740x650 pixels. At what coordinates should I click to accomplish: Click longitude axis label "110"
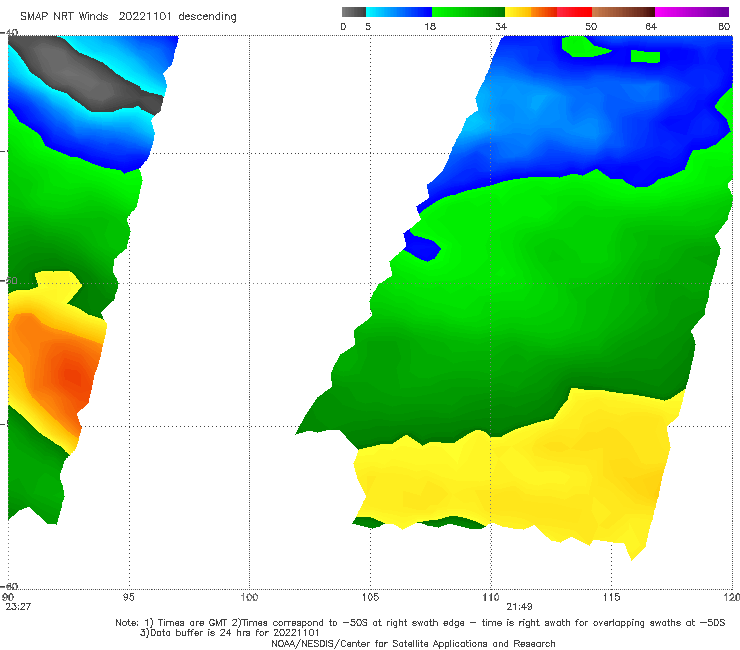pos(491,597)
